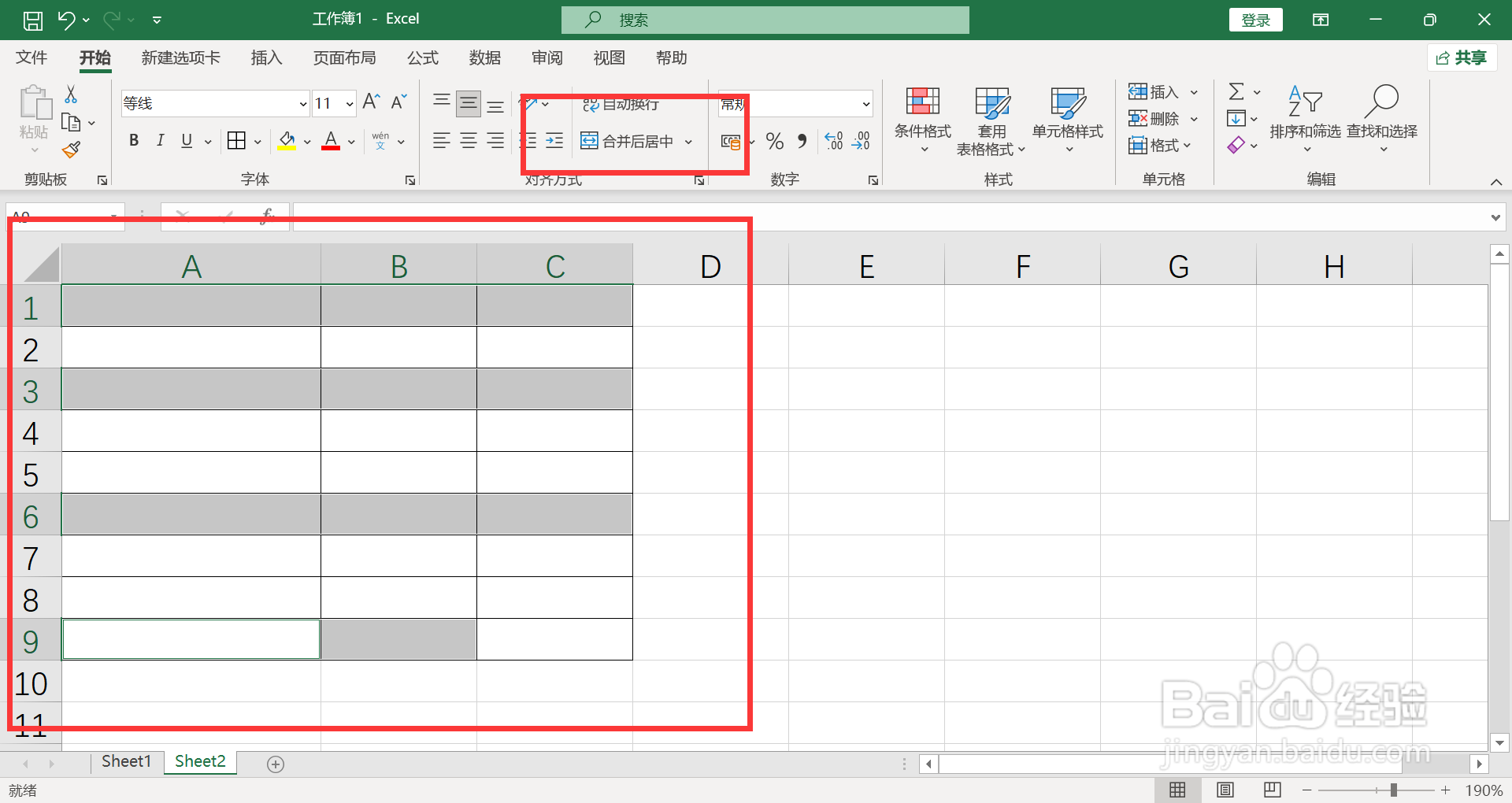Click the Format Painter brush icon
Image resolution: width=1512 pixels, height=803 pixels.
[x=71, y=150]
